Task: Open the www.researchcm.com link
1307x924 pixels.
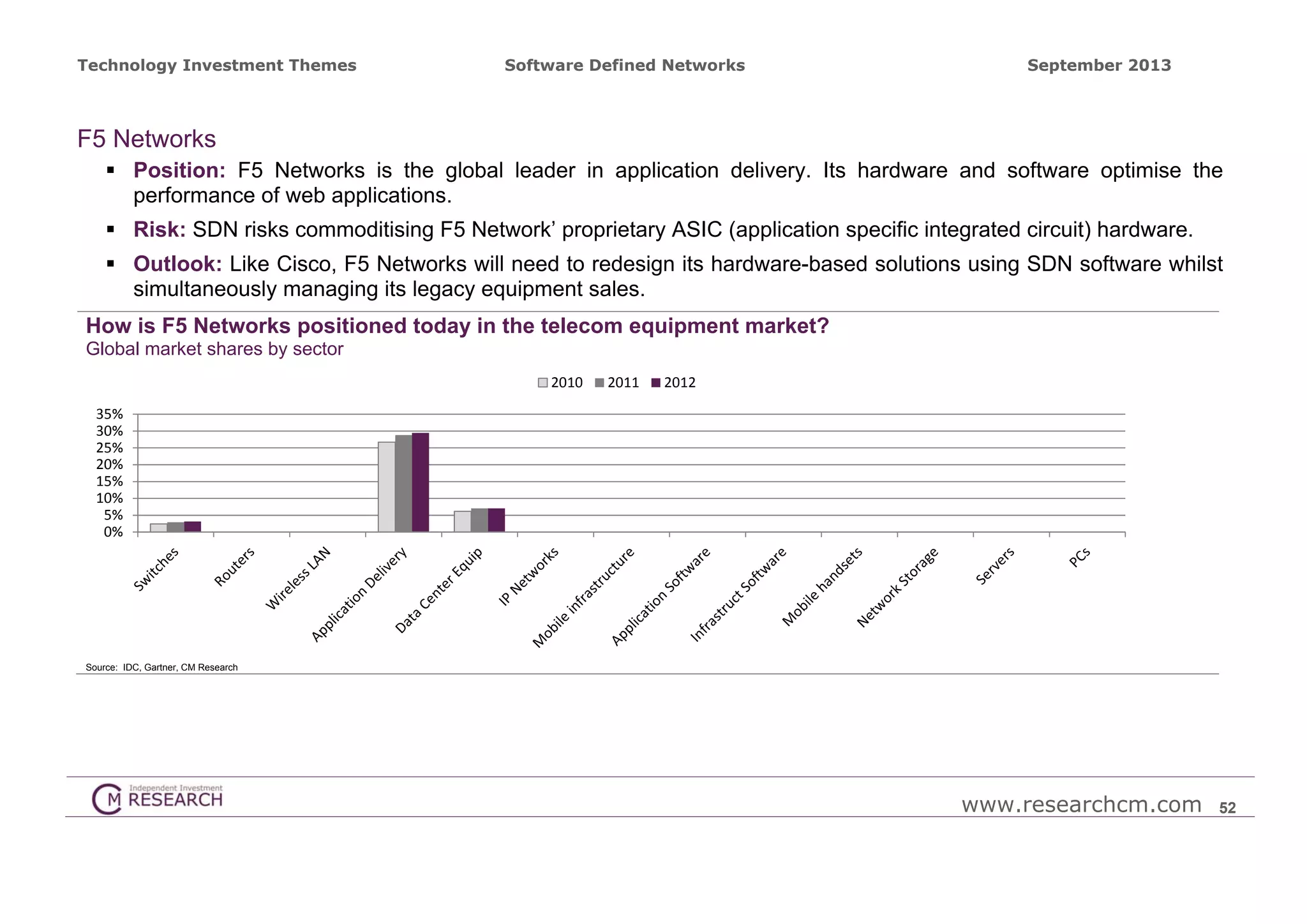Action: [x=1081, y=805]
